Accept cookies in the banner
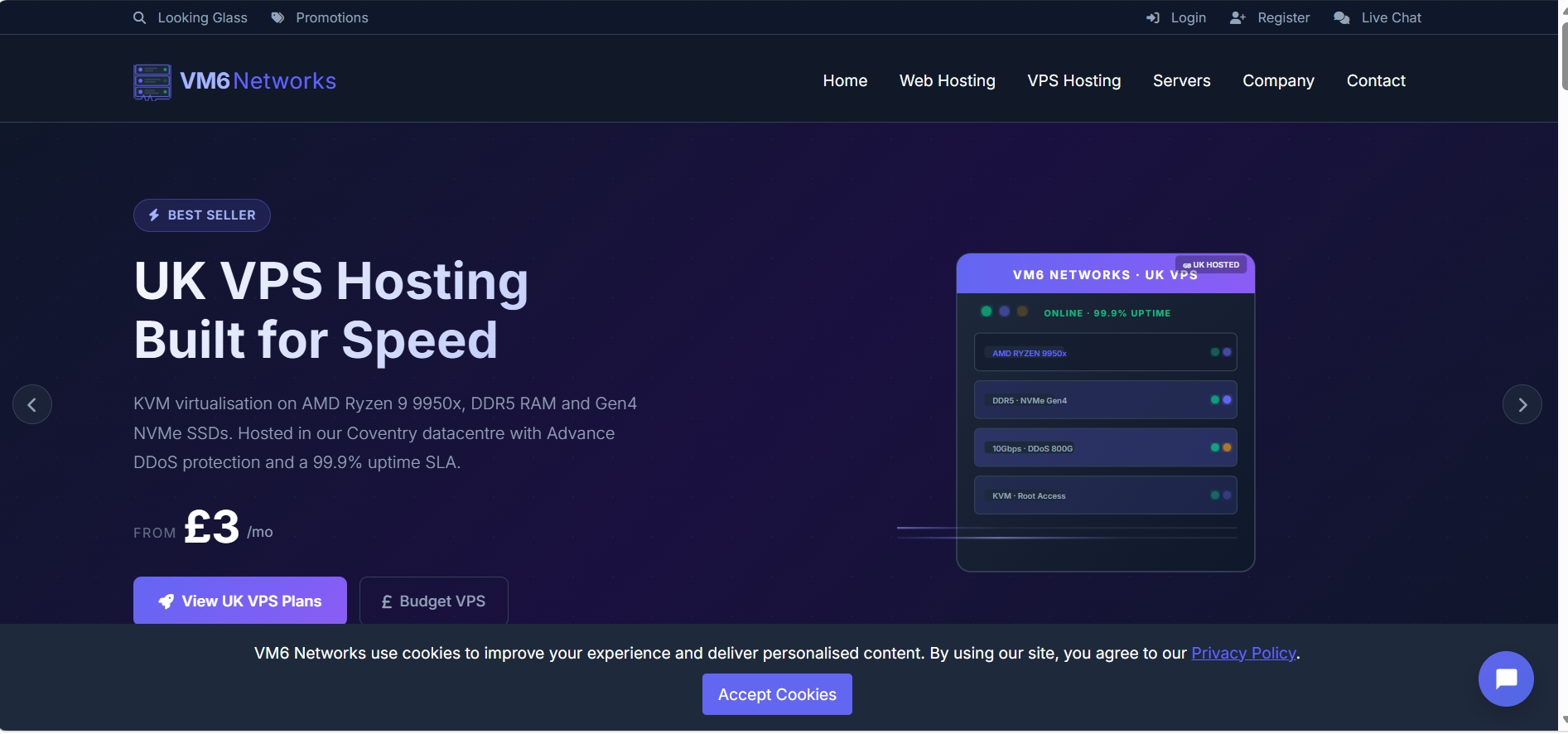 777,694
